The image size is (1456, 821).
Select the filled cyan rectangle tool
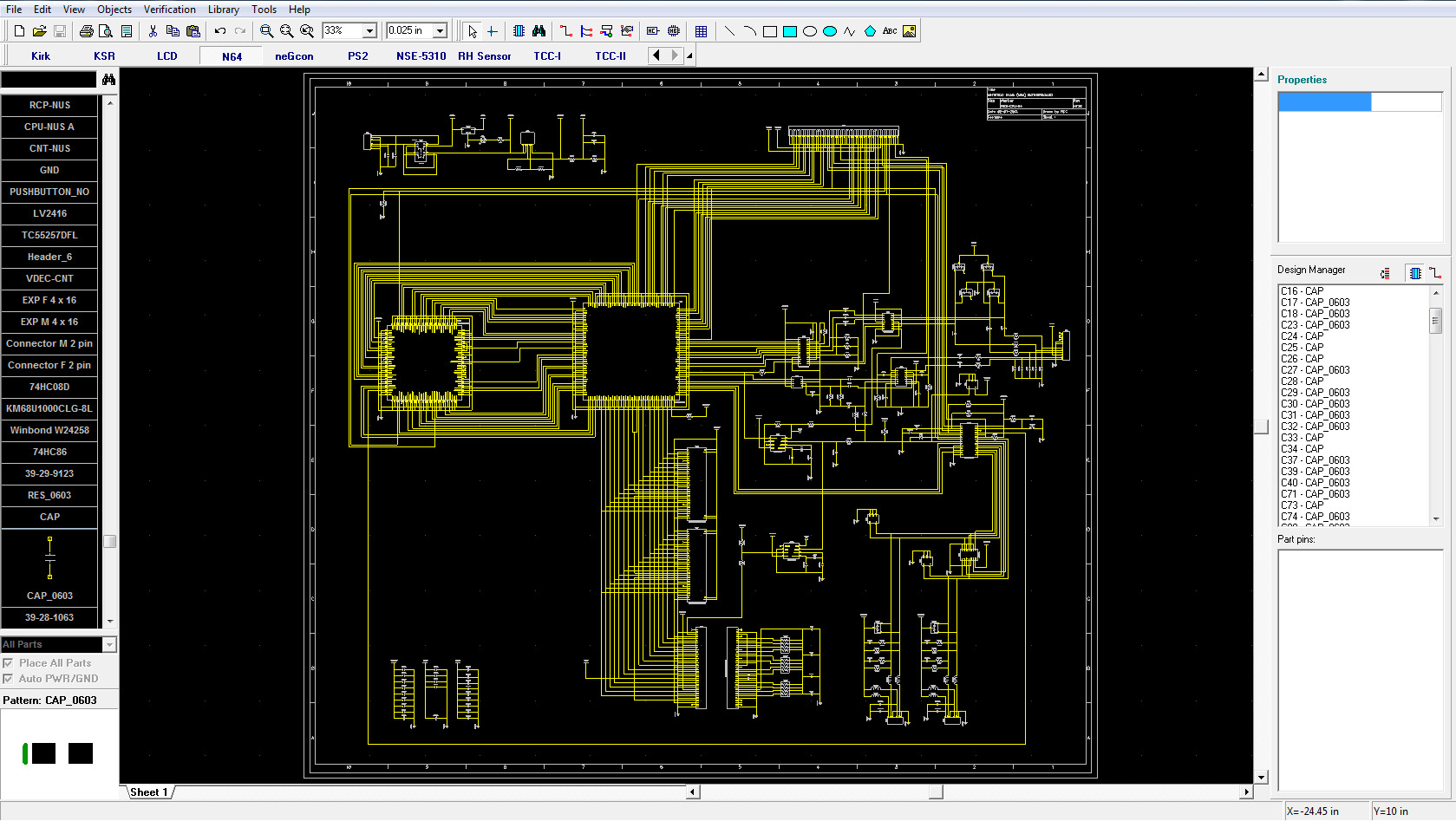790,31
